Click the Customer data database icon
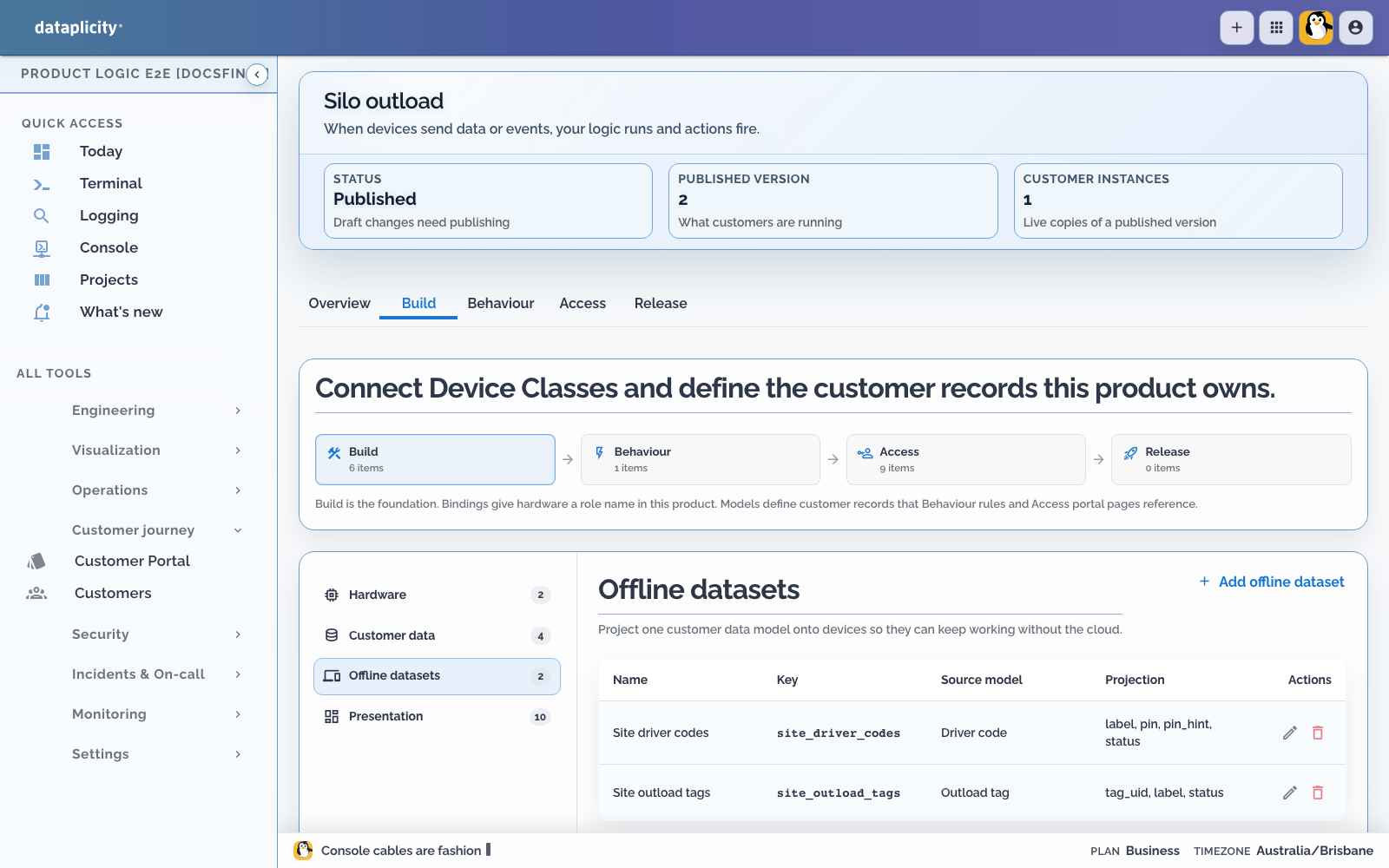The width and height of the screenshot is (1389, 868). click(332, 635)
